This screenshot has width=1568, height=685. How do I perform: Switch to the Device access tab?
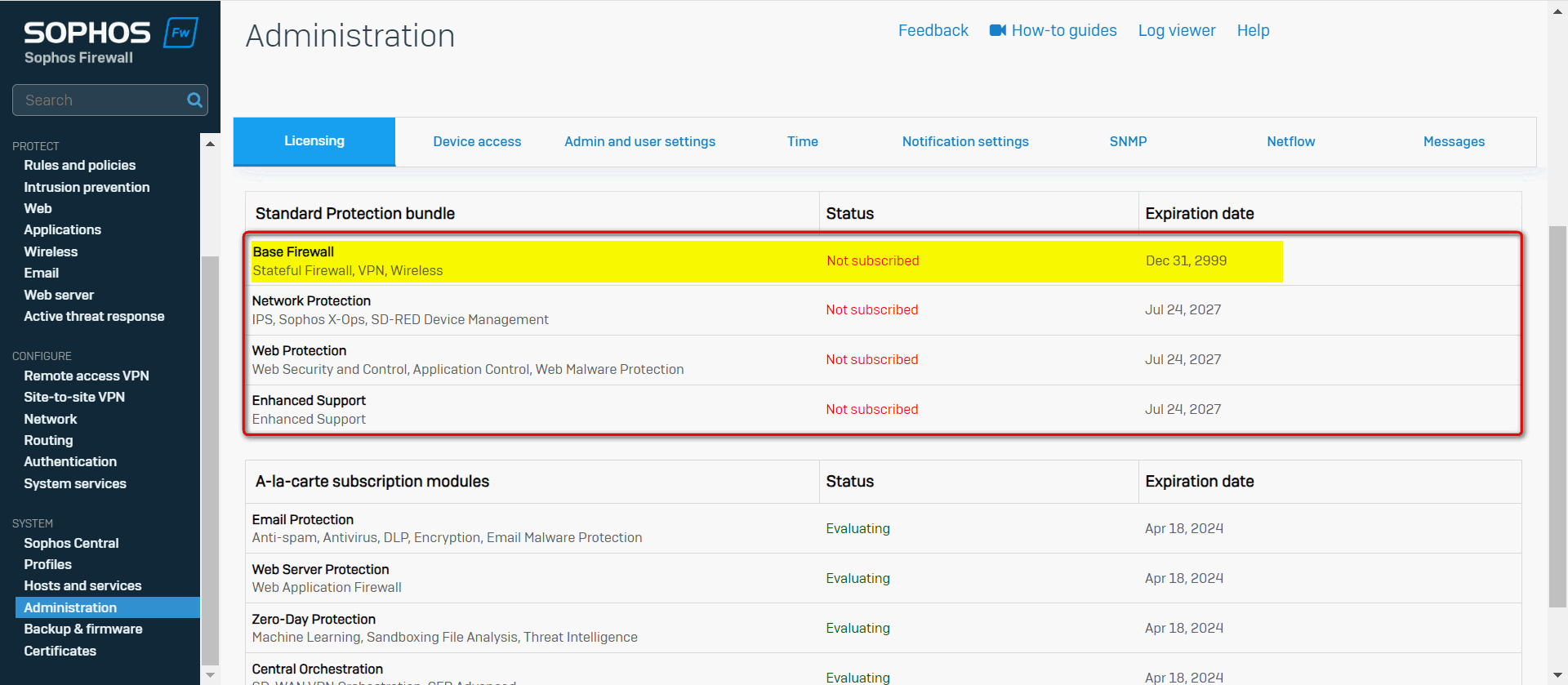pyautogui.click(x=477, y=141)
